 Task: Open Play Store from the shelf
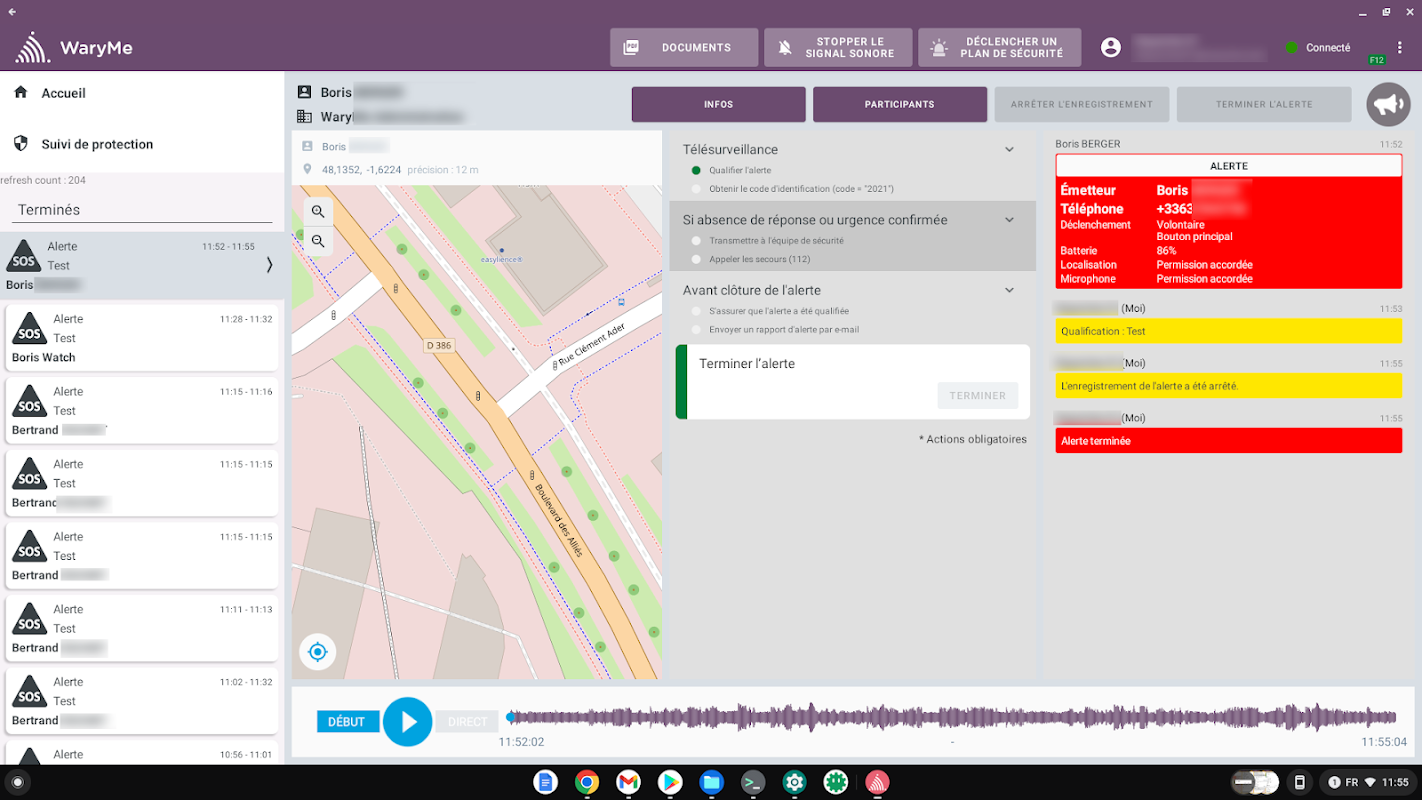(670, 782)
